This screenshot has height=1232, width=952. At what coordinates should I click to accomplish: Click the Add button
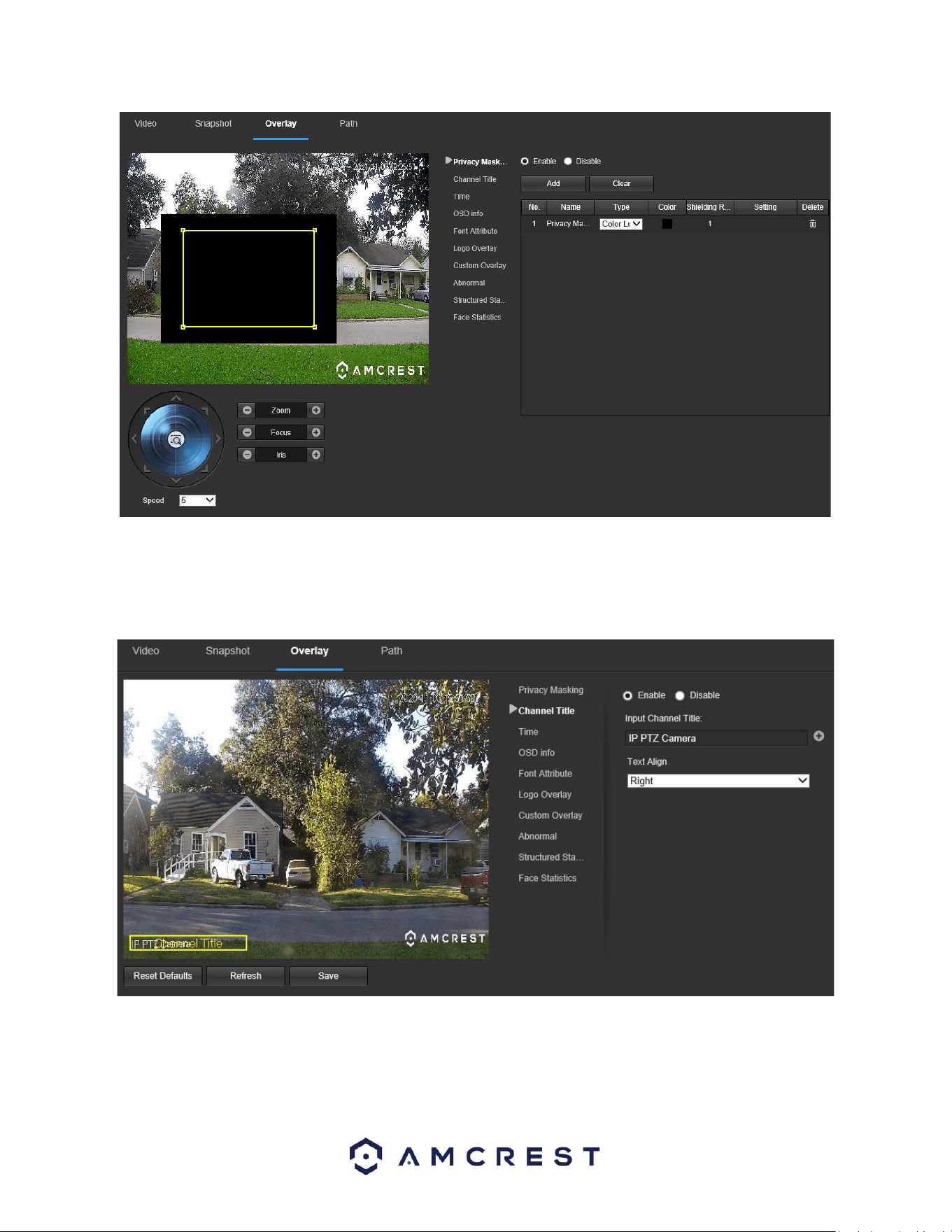(x=553, y=183)
